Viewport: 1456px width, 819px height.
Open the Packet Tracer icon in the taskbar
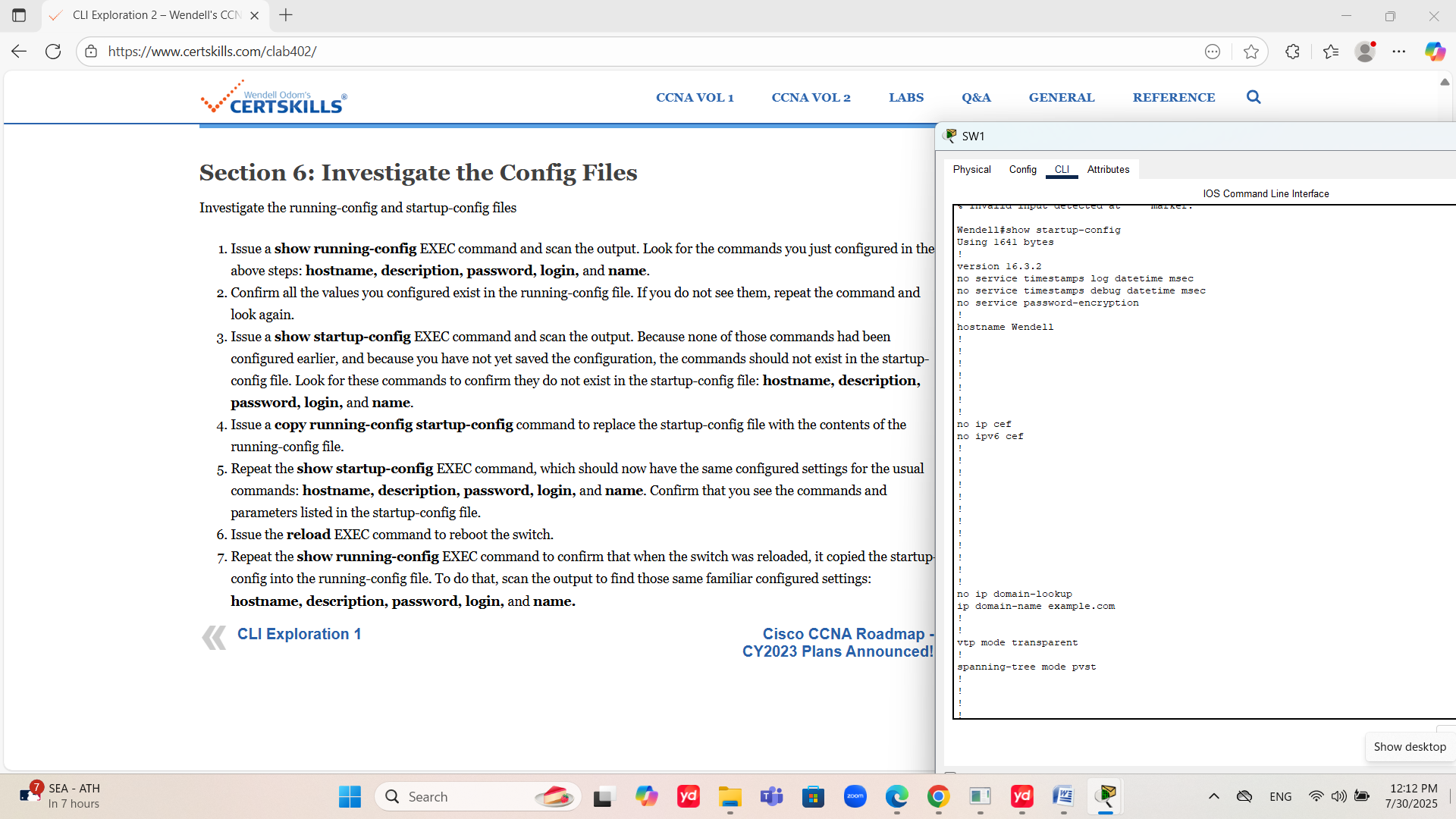click(x=1106, y=796)
